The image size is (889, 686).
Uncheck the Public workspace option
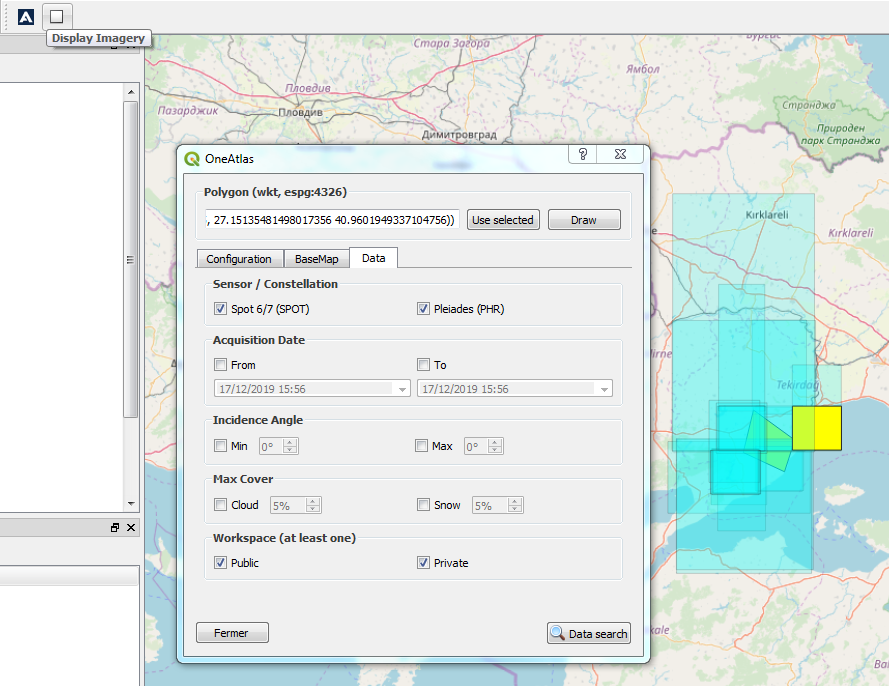pos(221,562)
